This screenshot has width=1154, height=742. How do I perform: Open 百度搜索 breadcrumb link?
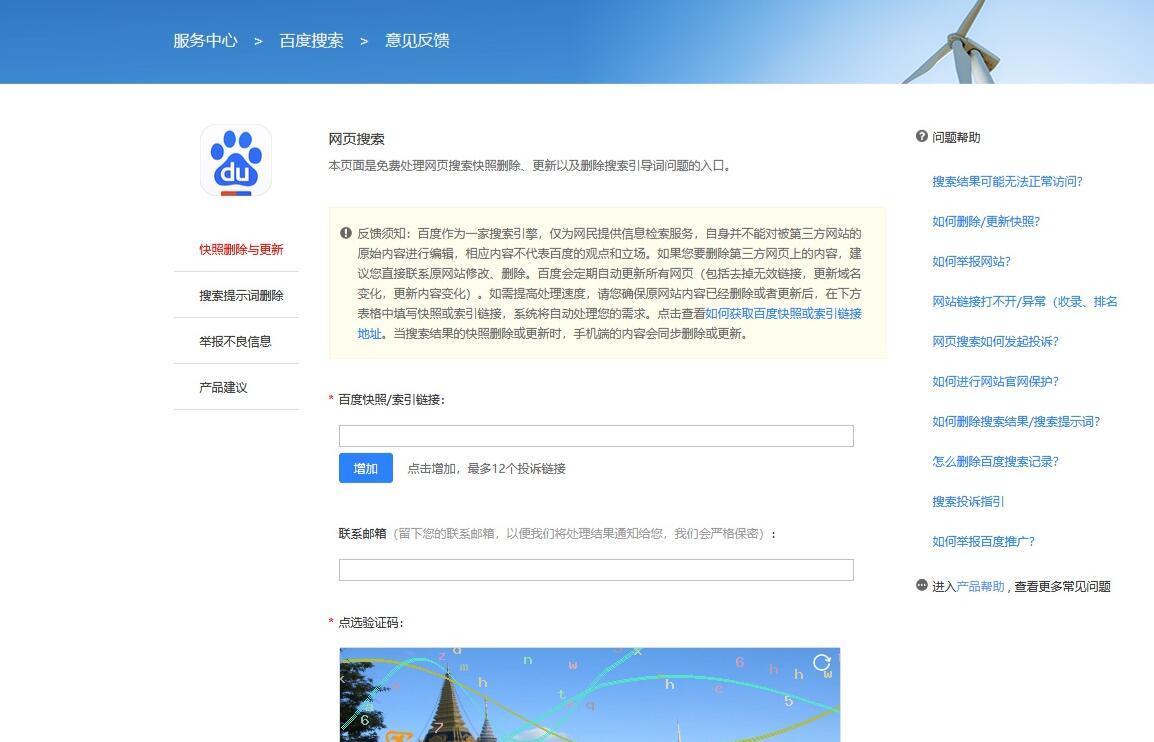point(311,41)
